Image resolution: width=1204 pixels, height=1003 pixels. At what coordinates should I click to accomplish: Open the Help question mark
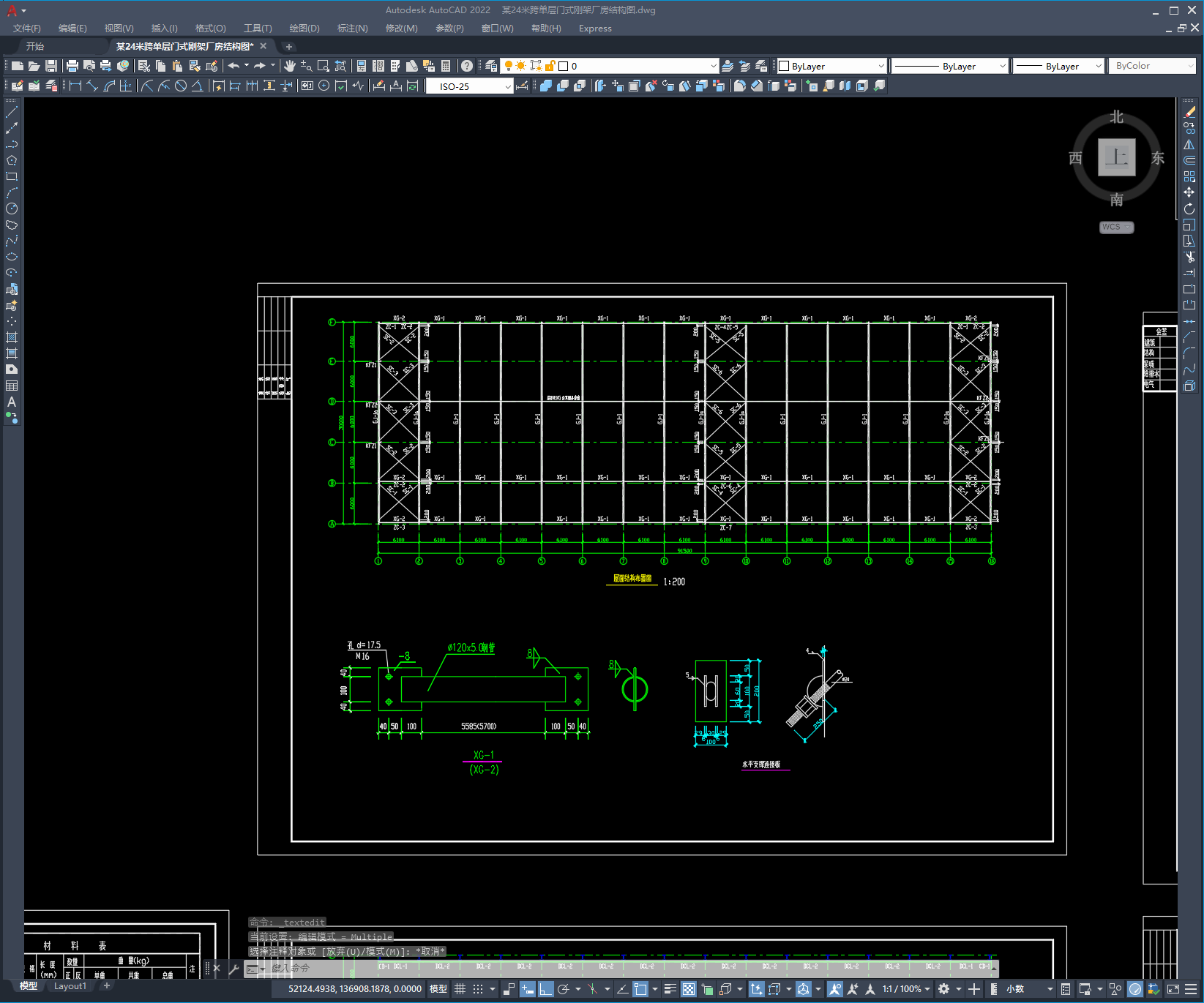click(x=467, y=66)
